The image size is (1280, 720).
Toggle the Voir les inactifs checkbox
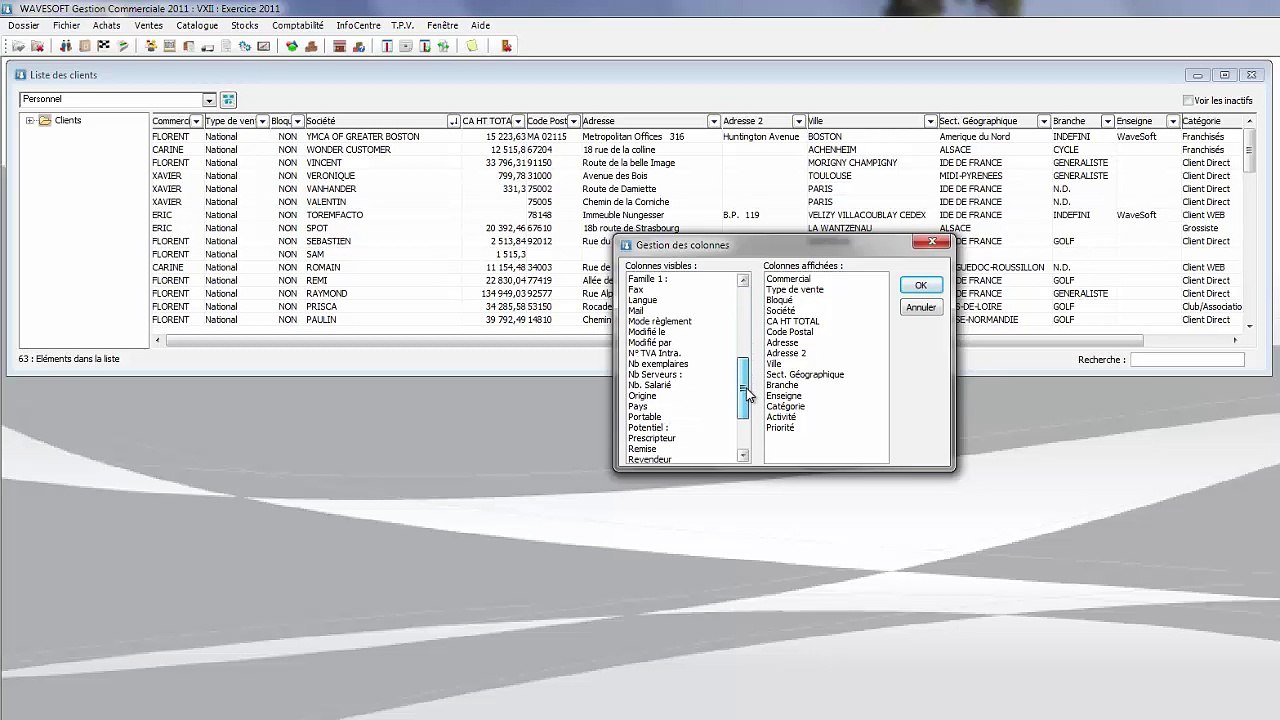pyautogui.click(x=1188, y=100)
